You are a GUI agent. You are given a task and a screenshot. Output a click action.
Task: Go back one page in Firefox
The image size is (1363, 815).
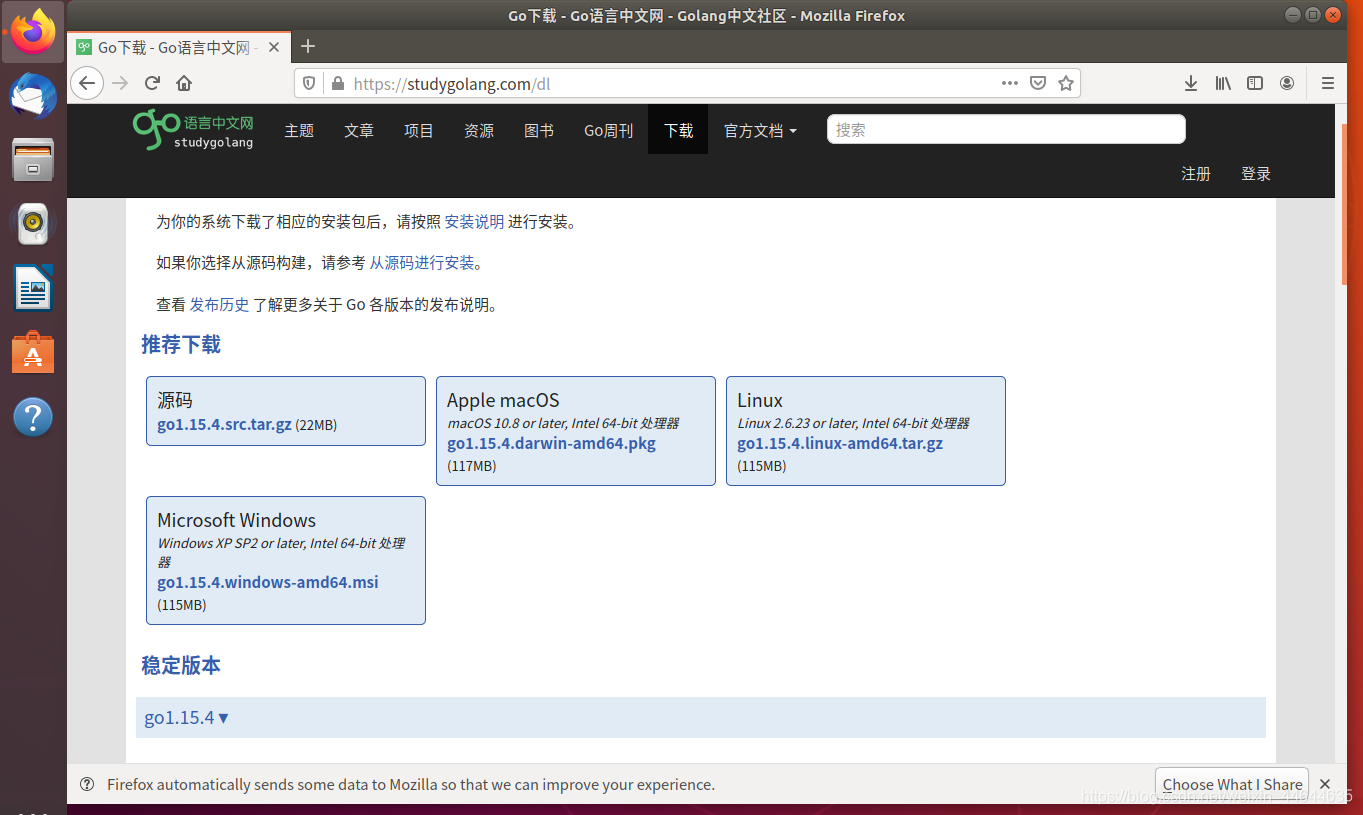tap(88, 83)
